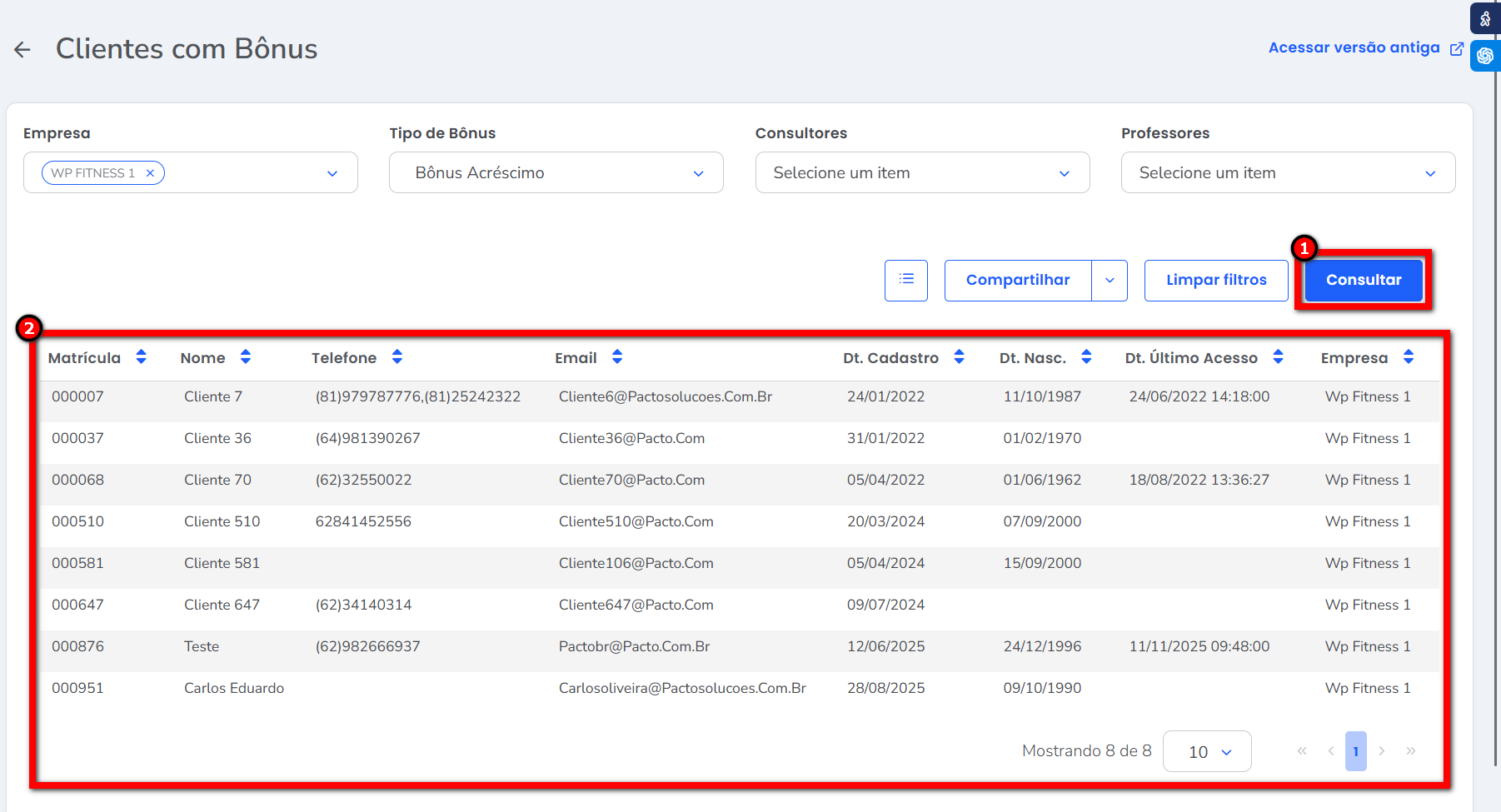This screenshot has height=812, width=1501.
Task: Sort table by Email column
Action: (x=616, y=357)
